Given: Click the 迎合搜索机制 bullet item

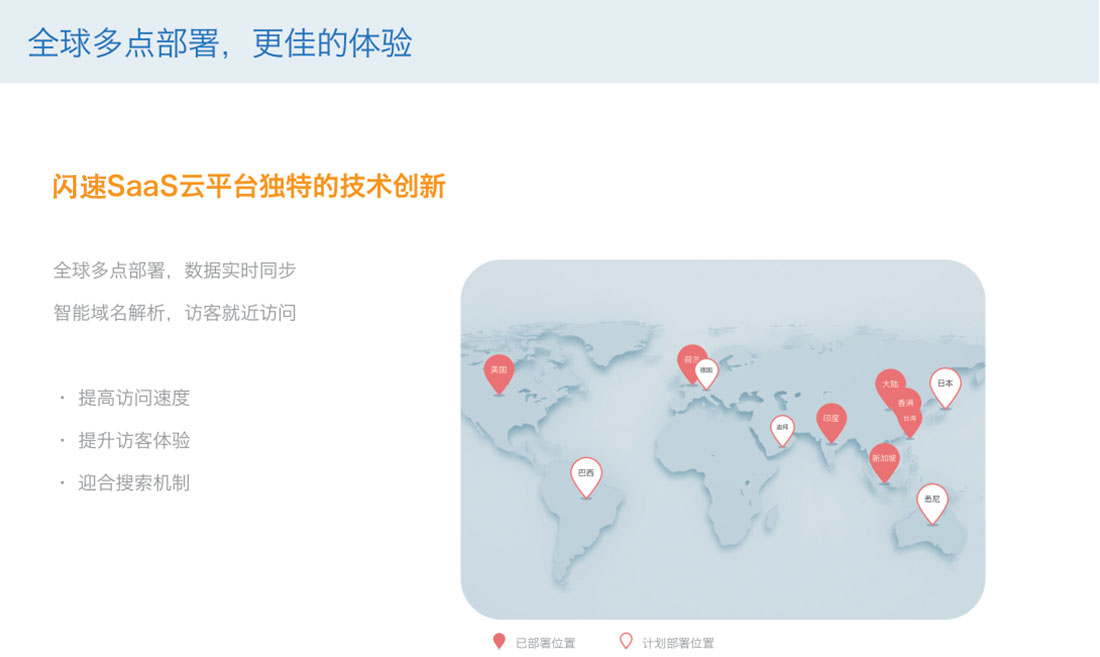Looking at the screenshot, I should pos(134,483).
